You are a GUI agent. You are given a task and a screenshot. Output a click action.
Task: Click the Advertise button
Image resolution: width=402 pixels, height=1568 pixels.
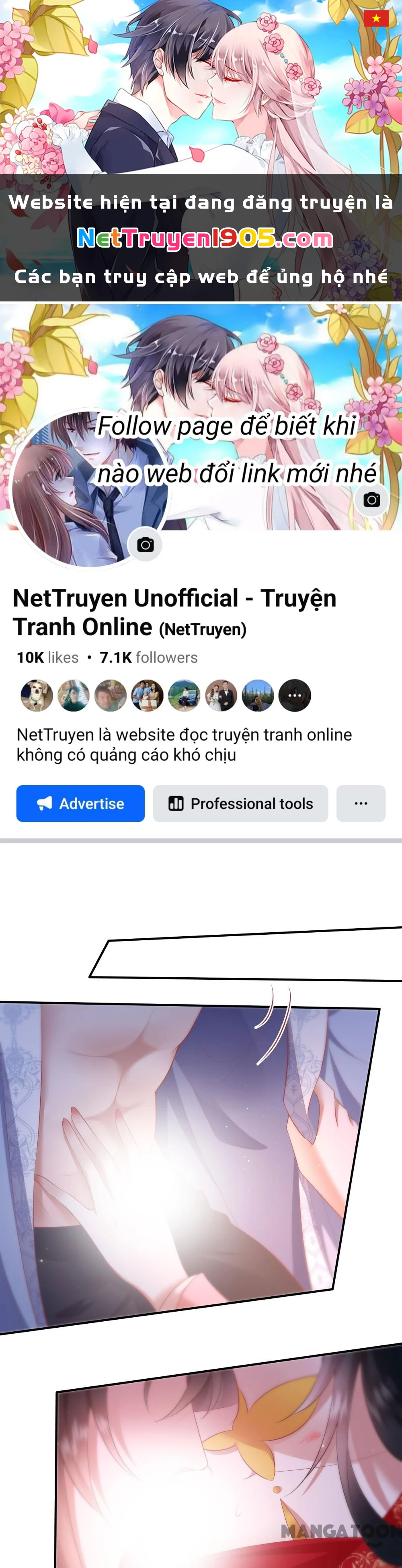coord(80,803)
